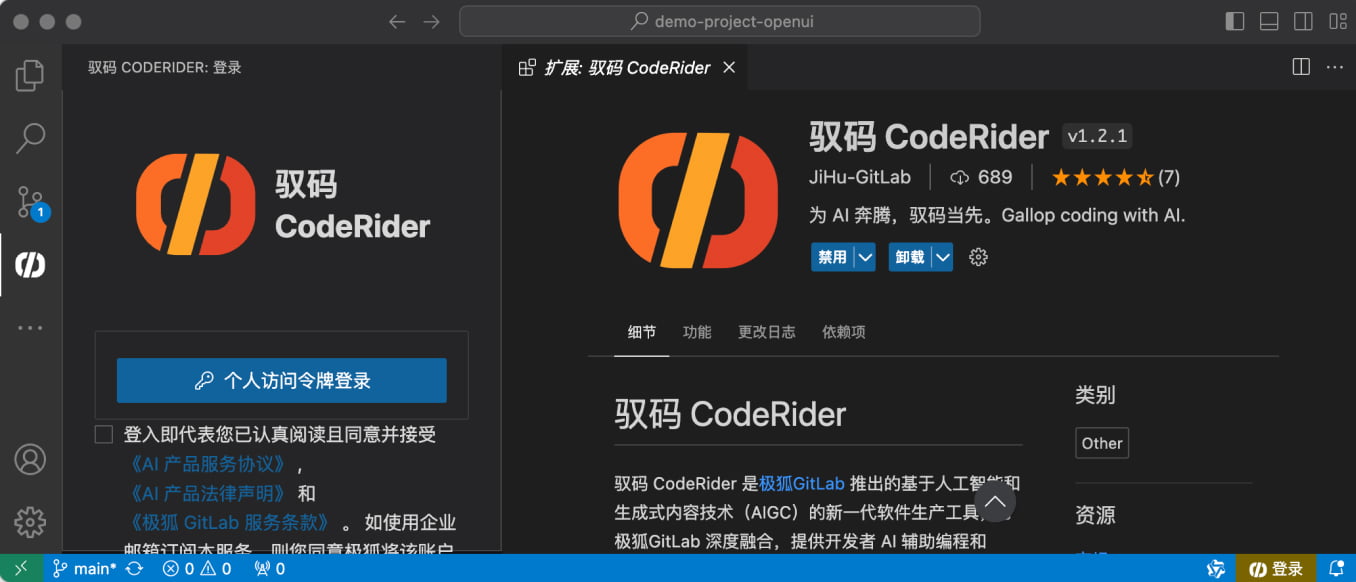Switch to the 更改日志 tab
Viewport: 1356px width, 582px height.
click(x=766, y=331)
